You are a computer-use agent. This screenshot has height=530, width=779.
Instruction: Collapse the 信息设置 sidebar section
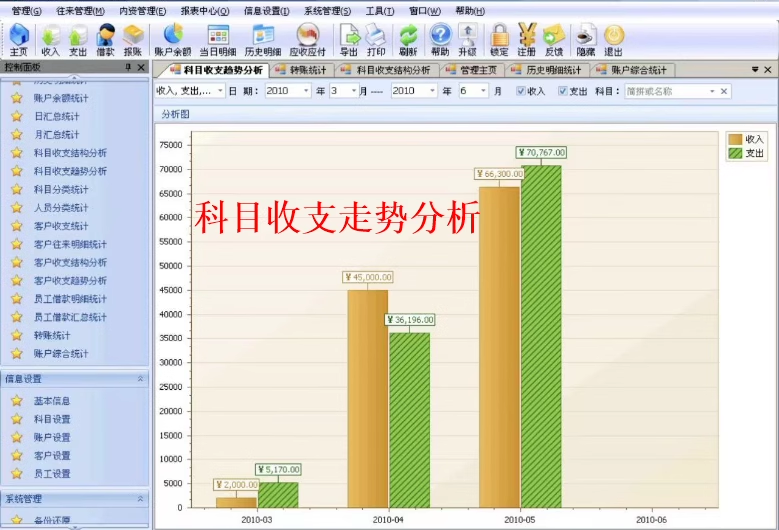140,379
